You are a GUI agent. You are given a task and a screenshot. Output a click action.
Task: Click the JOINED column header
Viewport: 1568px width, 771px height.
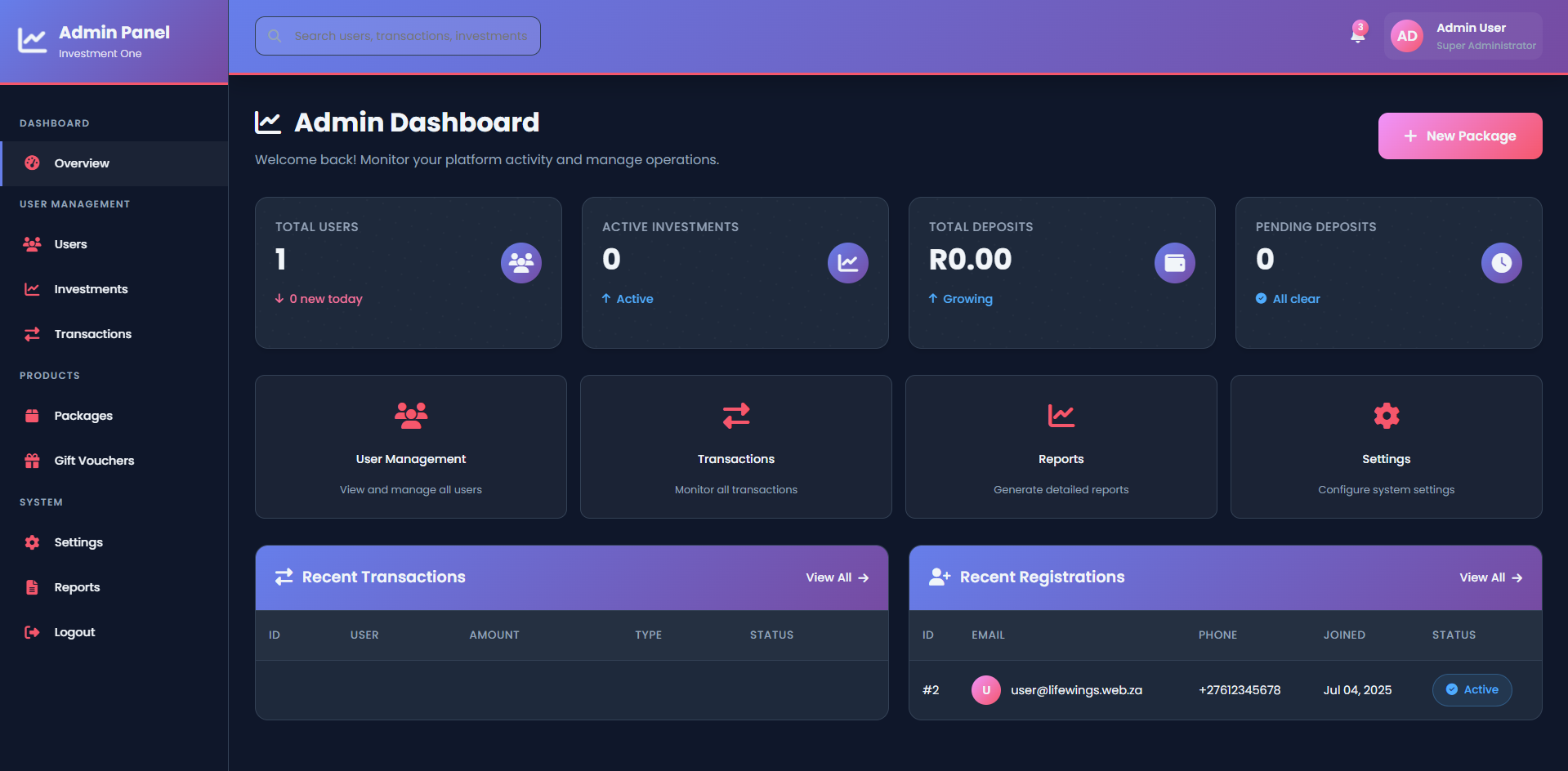point(1344,635)
